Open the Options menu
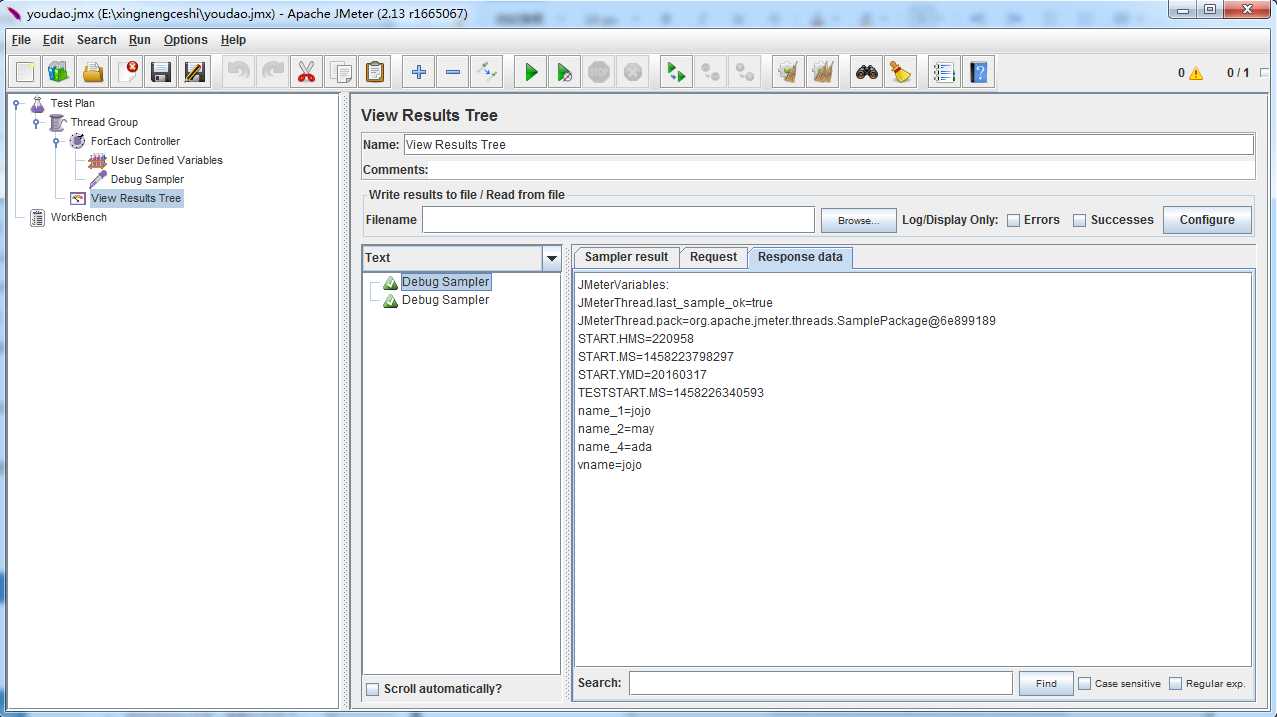The width and height of the screenshot is (1277, 717). pos(185,40)
